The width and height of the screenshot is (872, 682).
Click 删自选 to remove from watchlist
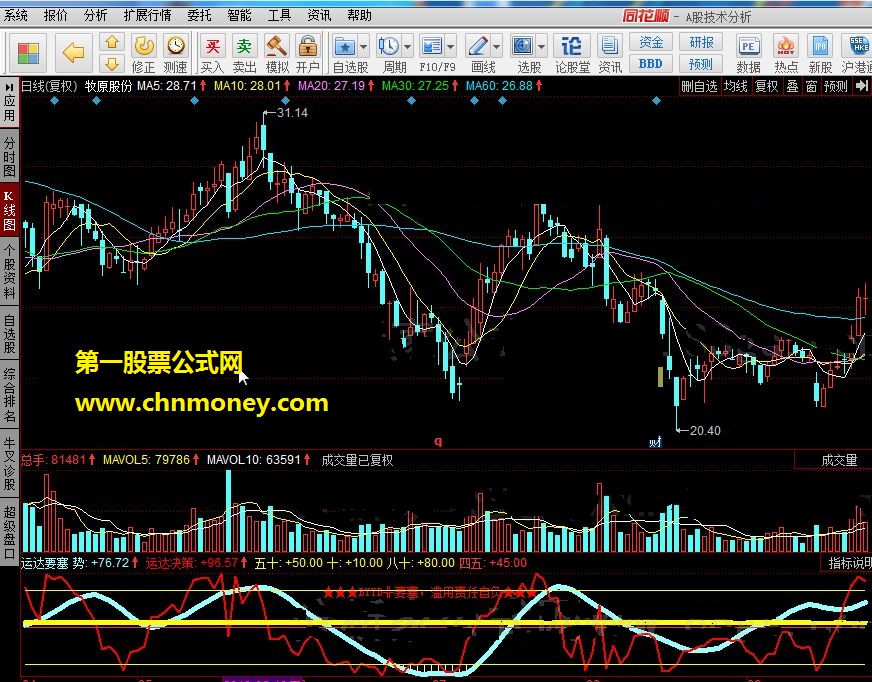(x=700, y=86)
